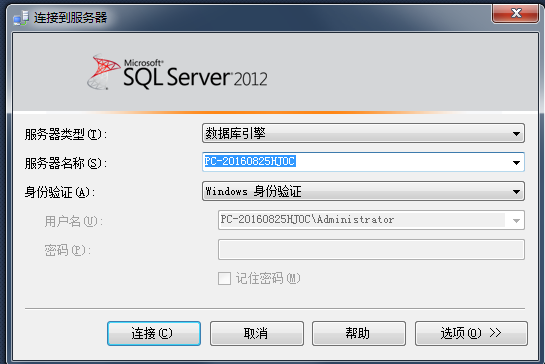This screenshot has height=364, width=545.
Task: Click the server name text PC-20160825HJOC
Action: click(x=250, y=161)
